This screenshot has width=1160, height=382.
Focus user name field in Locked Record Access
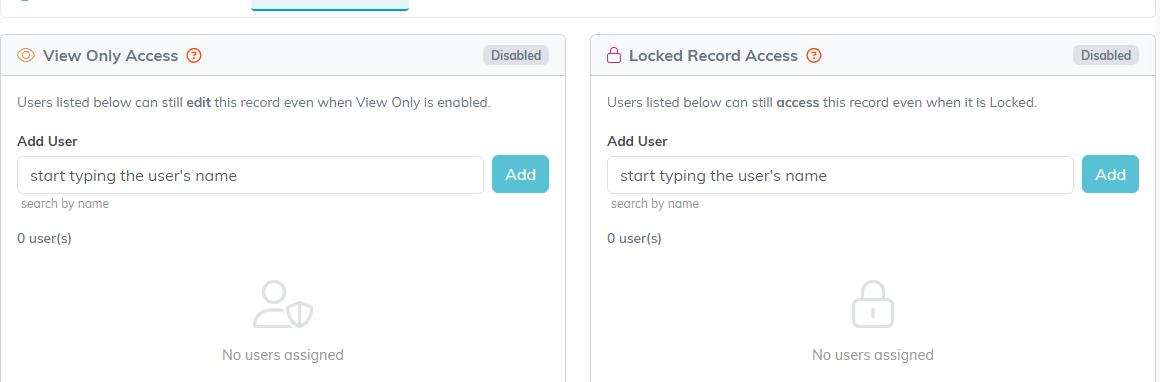(x=840, y=175)
